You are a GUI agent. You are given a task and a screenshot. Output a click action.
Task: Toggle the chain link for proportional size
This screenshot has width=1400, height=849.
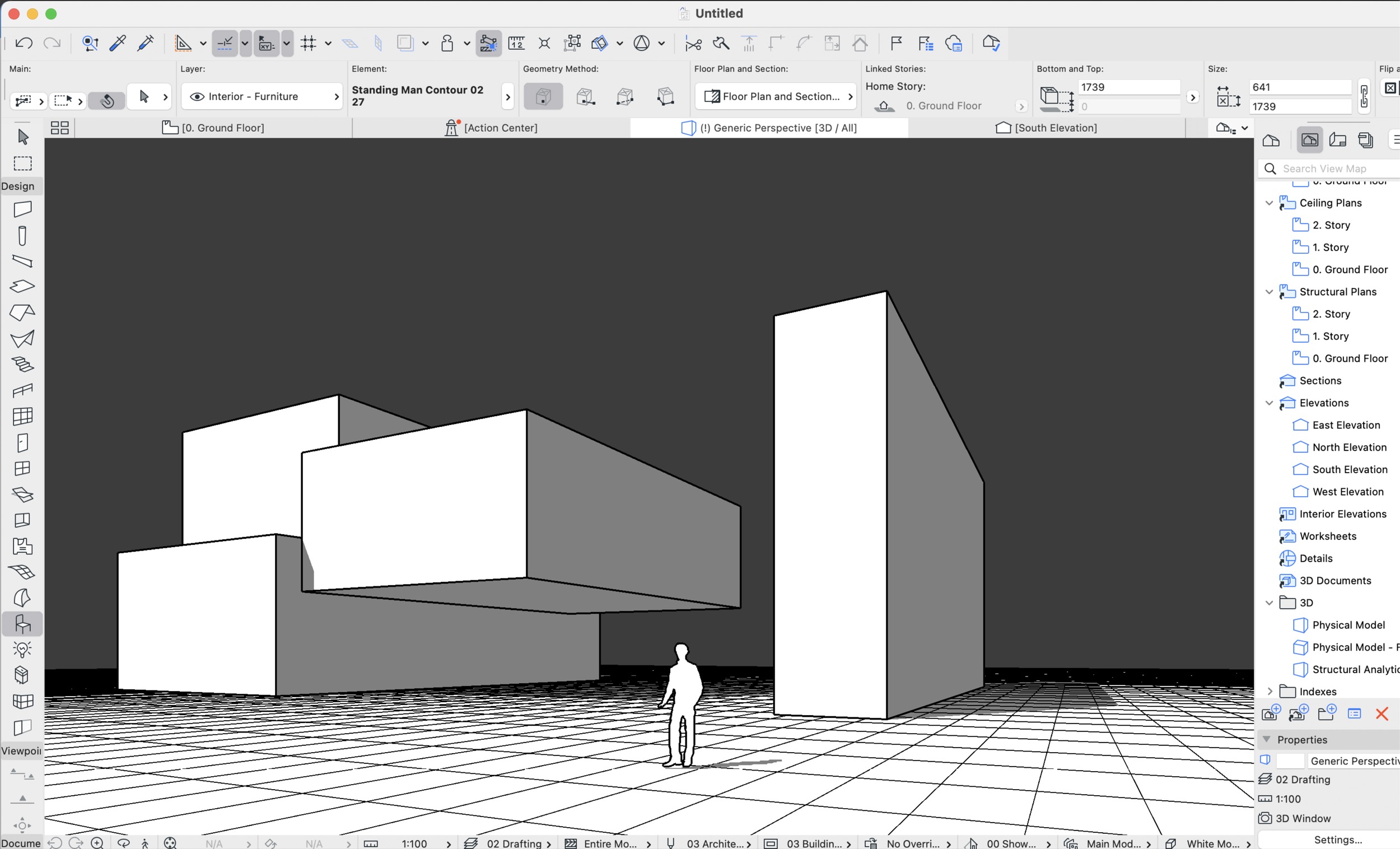[x=1364, y=97]
